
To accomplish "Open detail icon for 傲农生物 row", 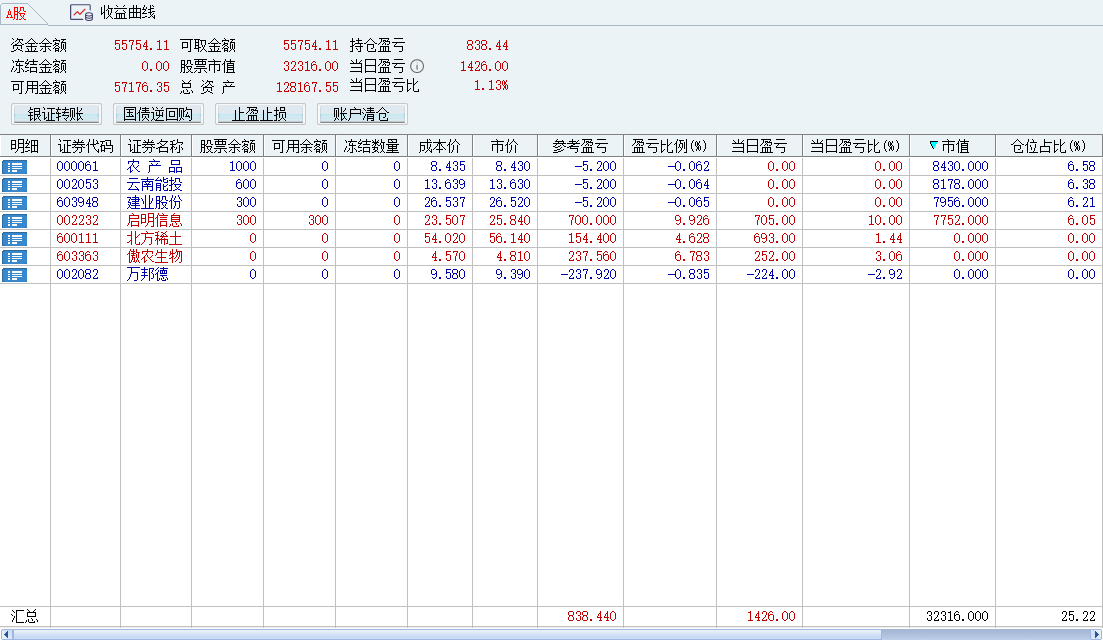I will (x=14, y=257).
